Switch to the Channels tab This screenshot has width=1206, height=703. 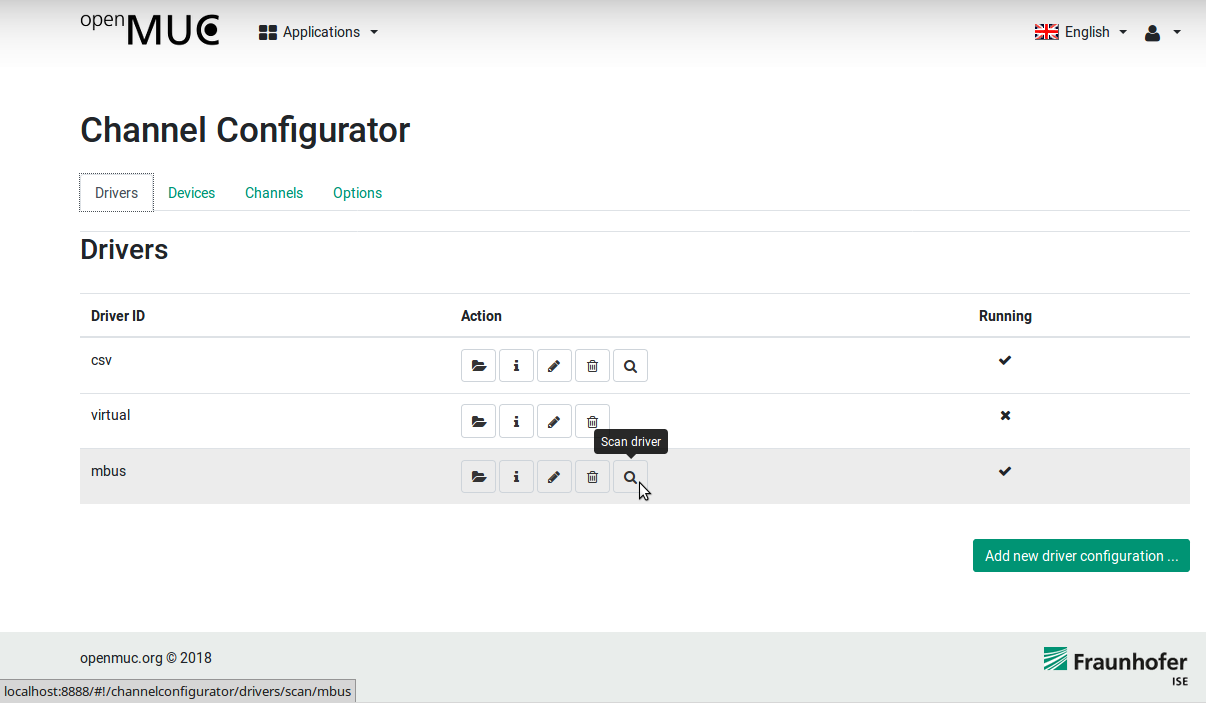coord(273,192)
